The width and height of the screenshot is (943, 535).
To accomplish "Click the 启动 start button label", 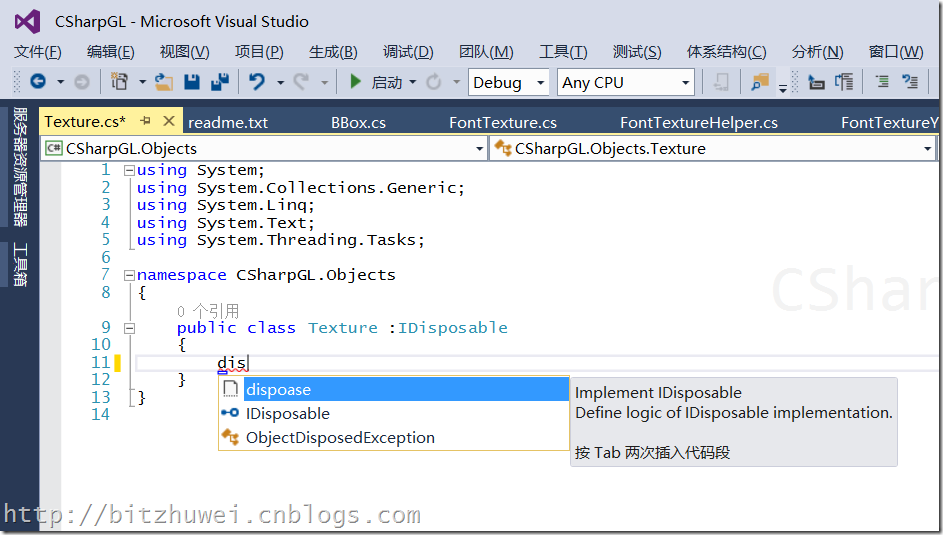I will pos(387,82).
